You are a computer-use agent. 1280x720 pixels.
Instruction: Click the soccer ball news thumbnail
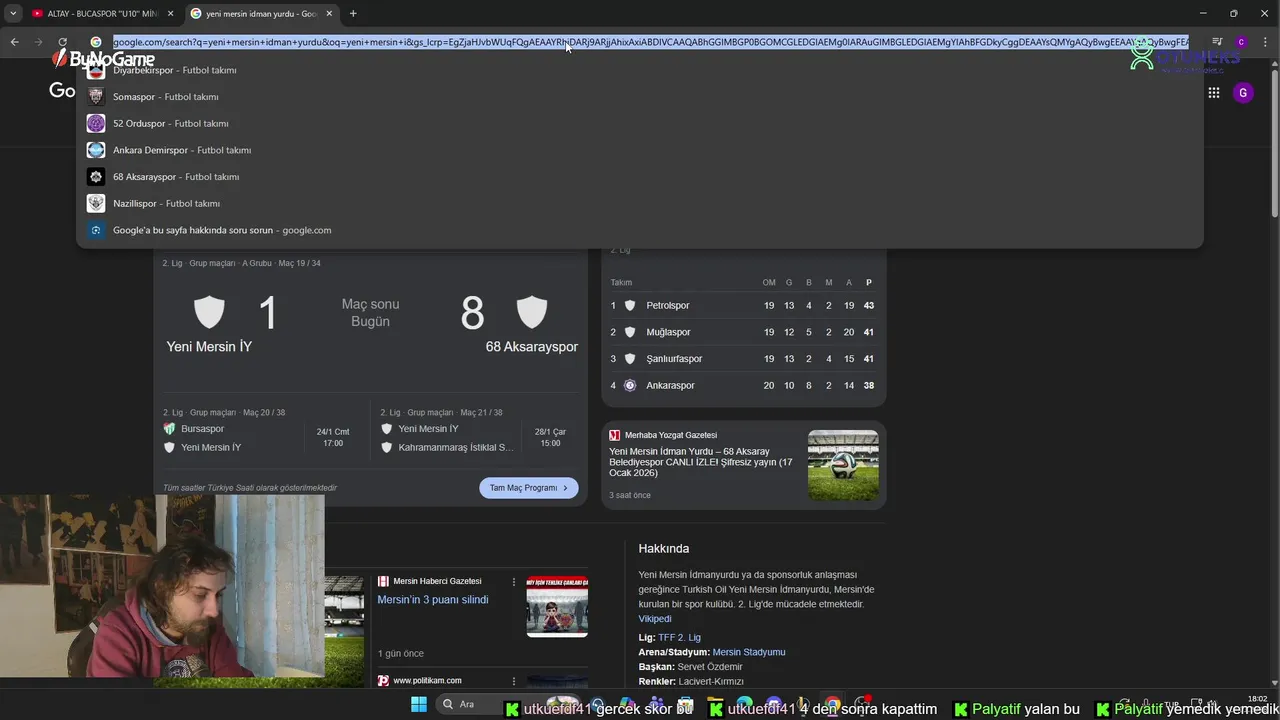click(843, 465)
